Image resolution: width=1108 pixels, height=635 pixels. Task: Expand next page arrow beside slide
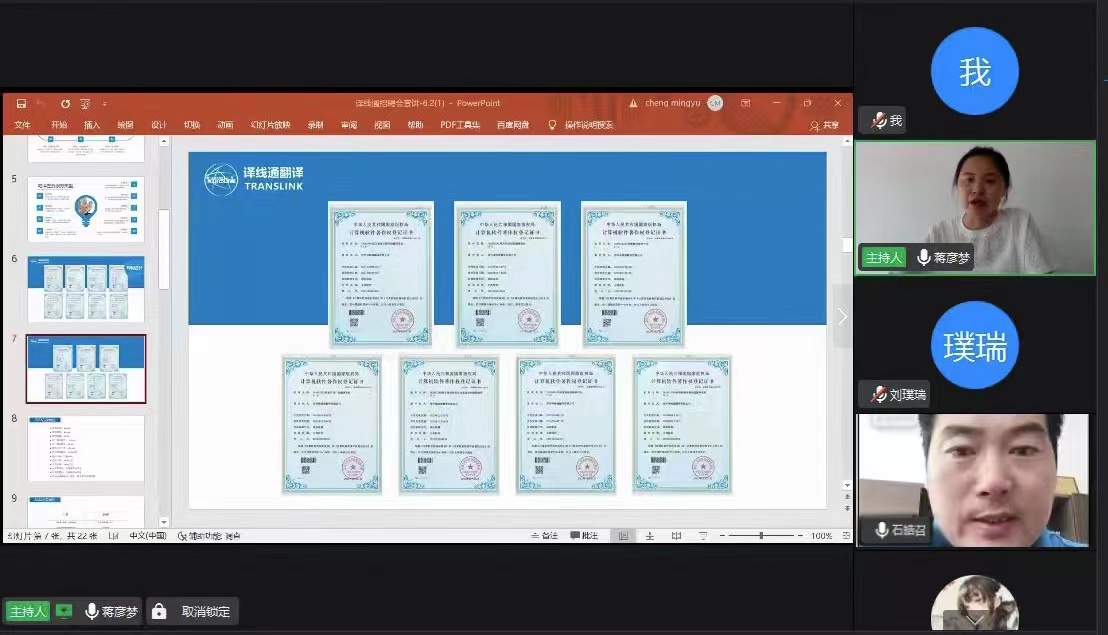click(x=842, y=316)
